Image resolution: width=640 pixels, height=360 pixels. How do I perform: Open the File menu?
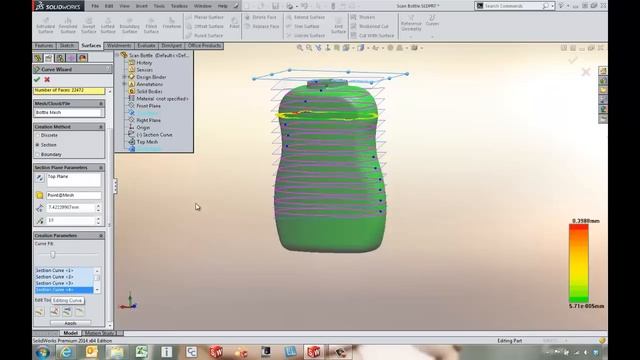click(95, 6)
